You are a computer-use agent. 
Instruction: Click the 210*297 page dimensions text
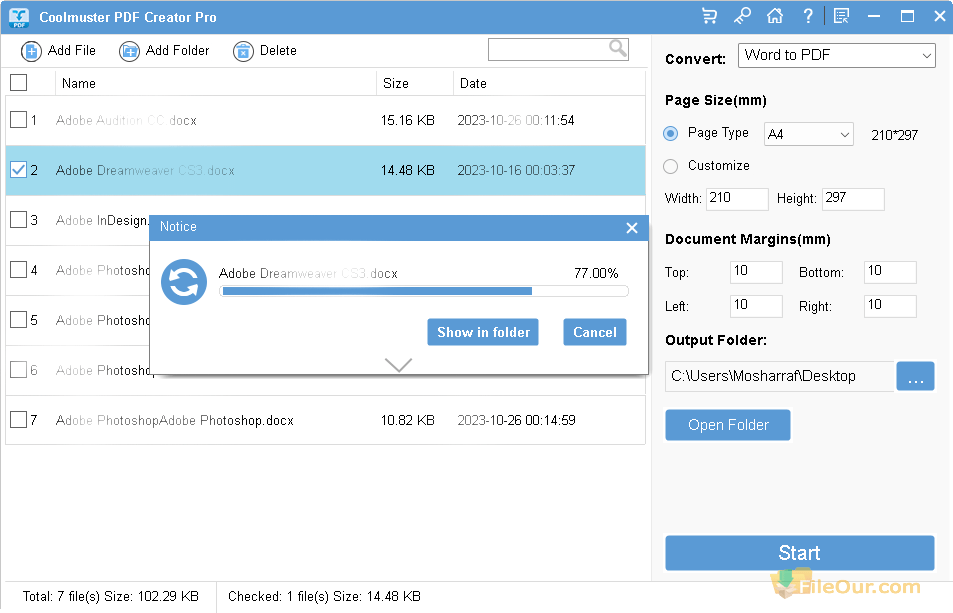point(895,135)
